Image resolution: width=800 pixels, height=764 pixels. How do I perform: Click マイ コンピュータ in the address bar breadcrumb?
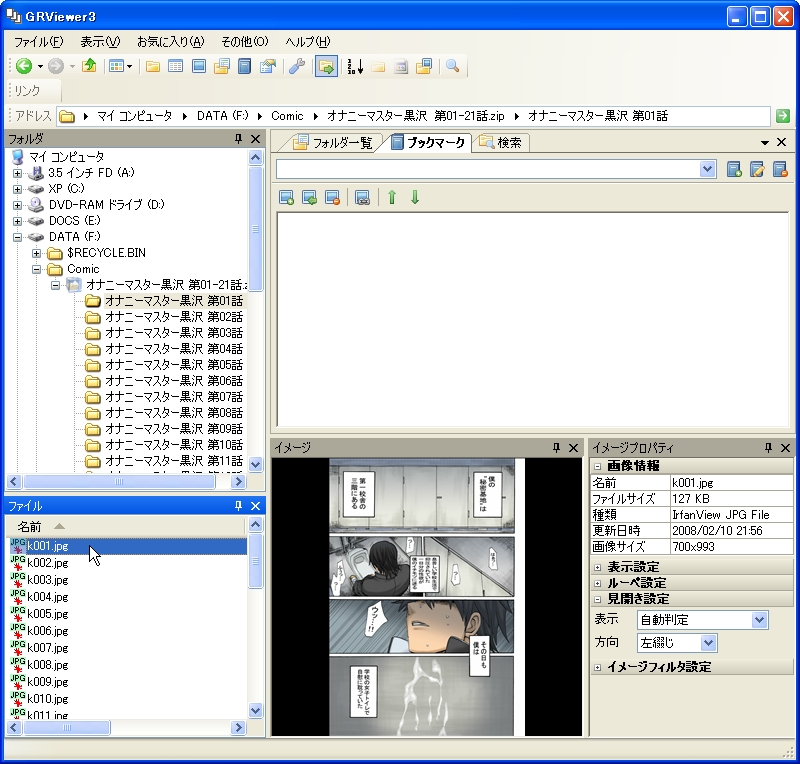(x=135, y=116)
